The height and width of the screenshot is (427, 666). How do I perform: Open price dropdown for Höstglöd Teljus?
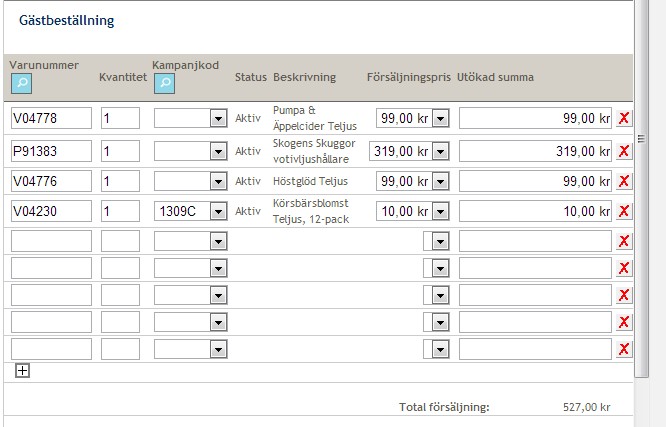pos(440,181)
